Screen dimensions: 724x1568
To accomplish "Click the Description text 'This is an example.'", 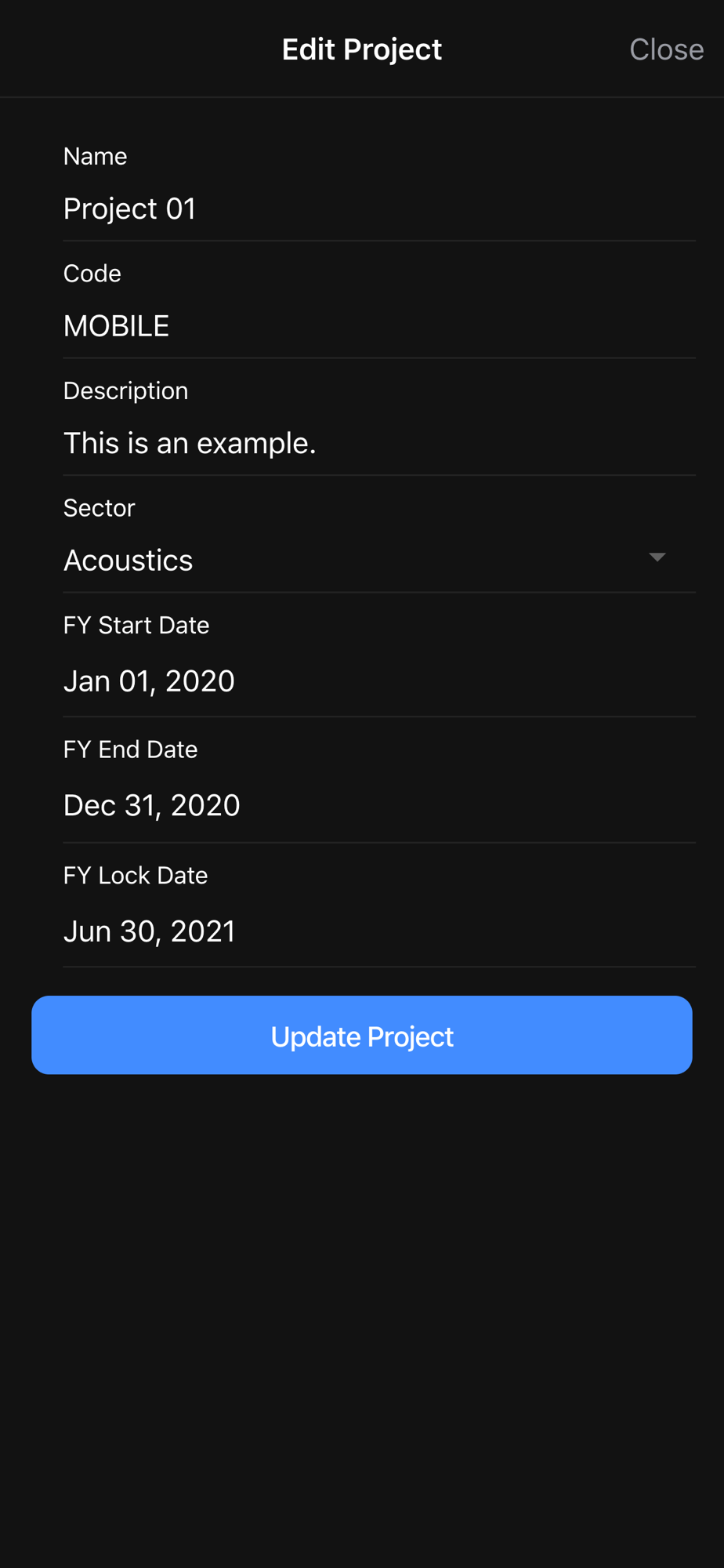I will click(x=190, y=444).
